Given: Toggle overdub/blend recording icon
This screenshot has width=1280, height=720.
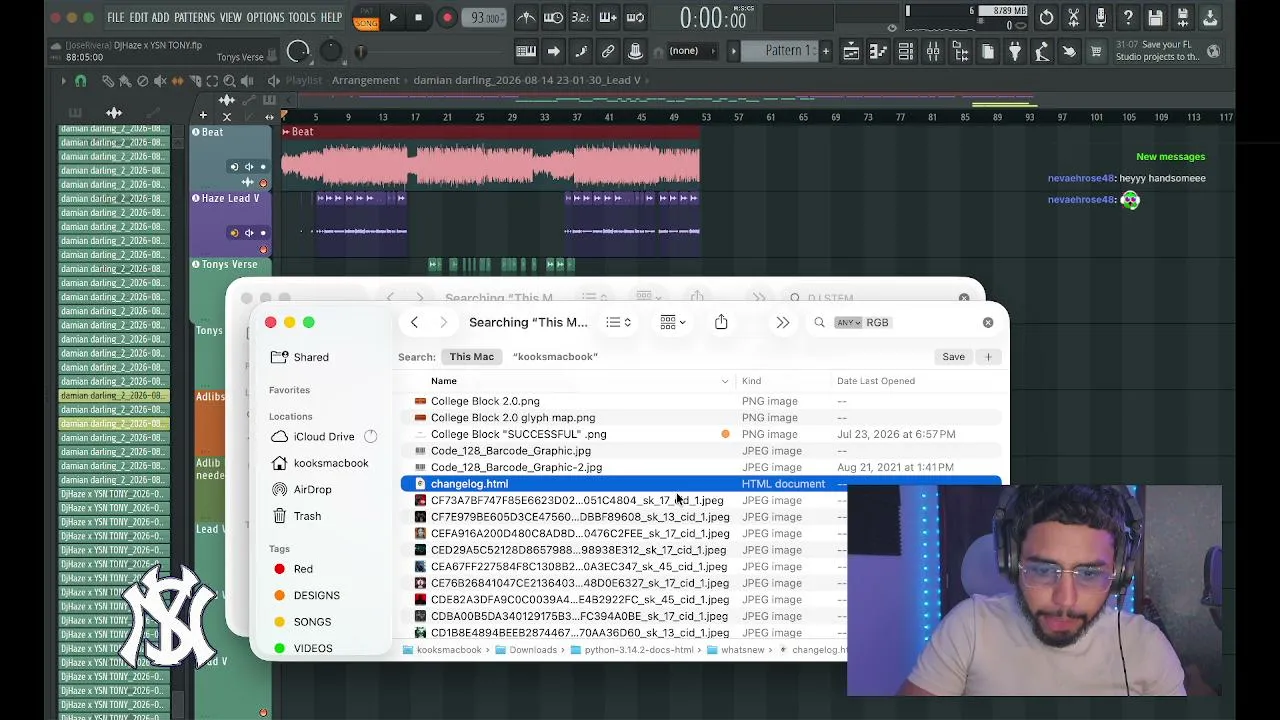Looking at the screenshot, I should pyautogui.click(x=607, y=17).
